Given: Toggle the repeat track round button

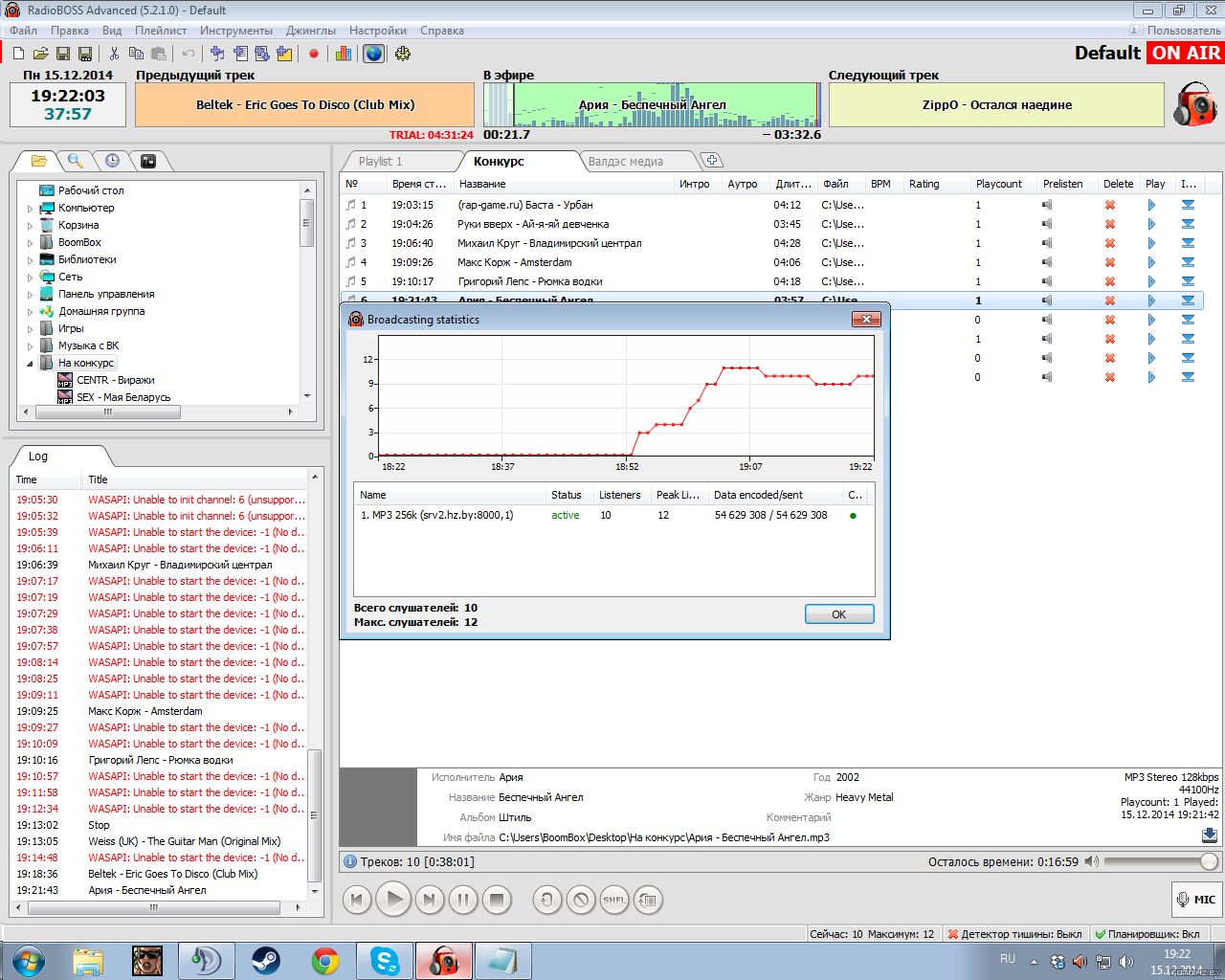Looking at the screenshot, I should (547, 900).
